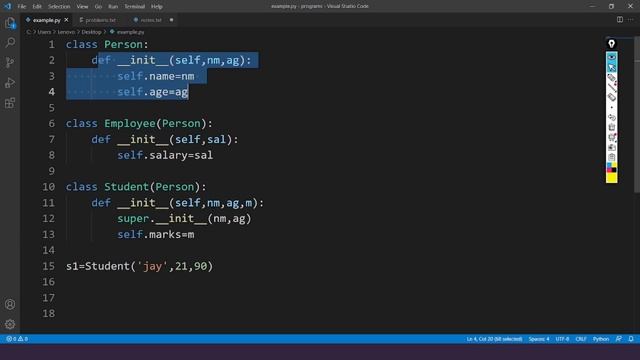Viewport: 640px width, 360px height.
Task: Expand the lenovo breadcrumb segment
Action: coord(66,32)
